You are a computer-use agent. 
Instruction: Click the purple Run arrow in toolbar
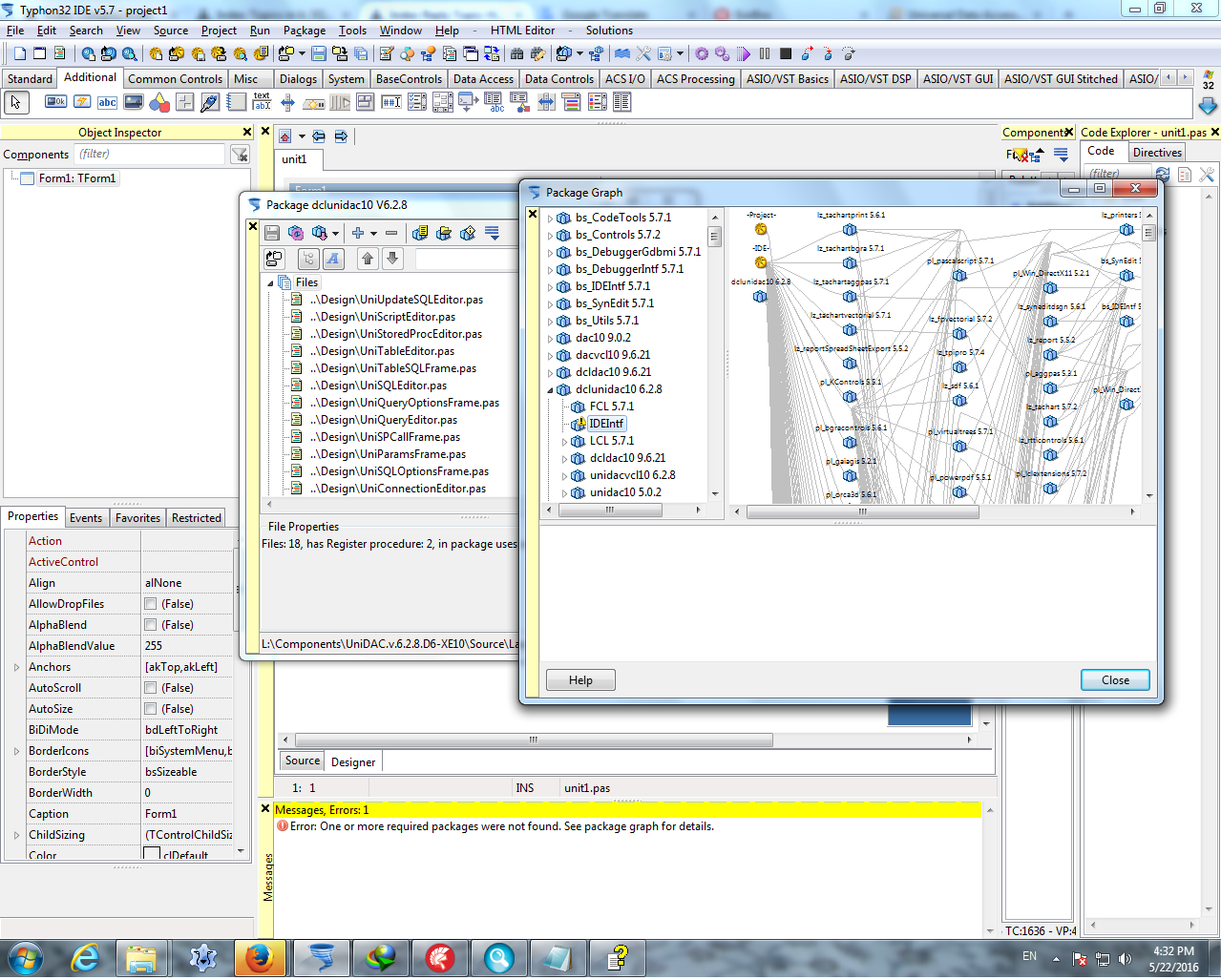744,54
